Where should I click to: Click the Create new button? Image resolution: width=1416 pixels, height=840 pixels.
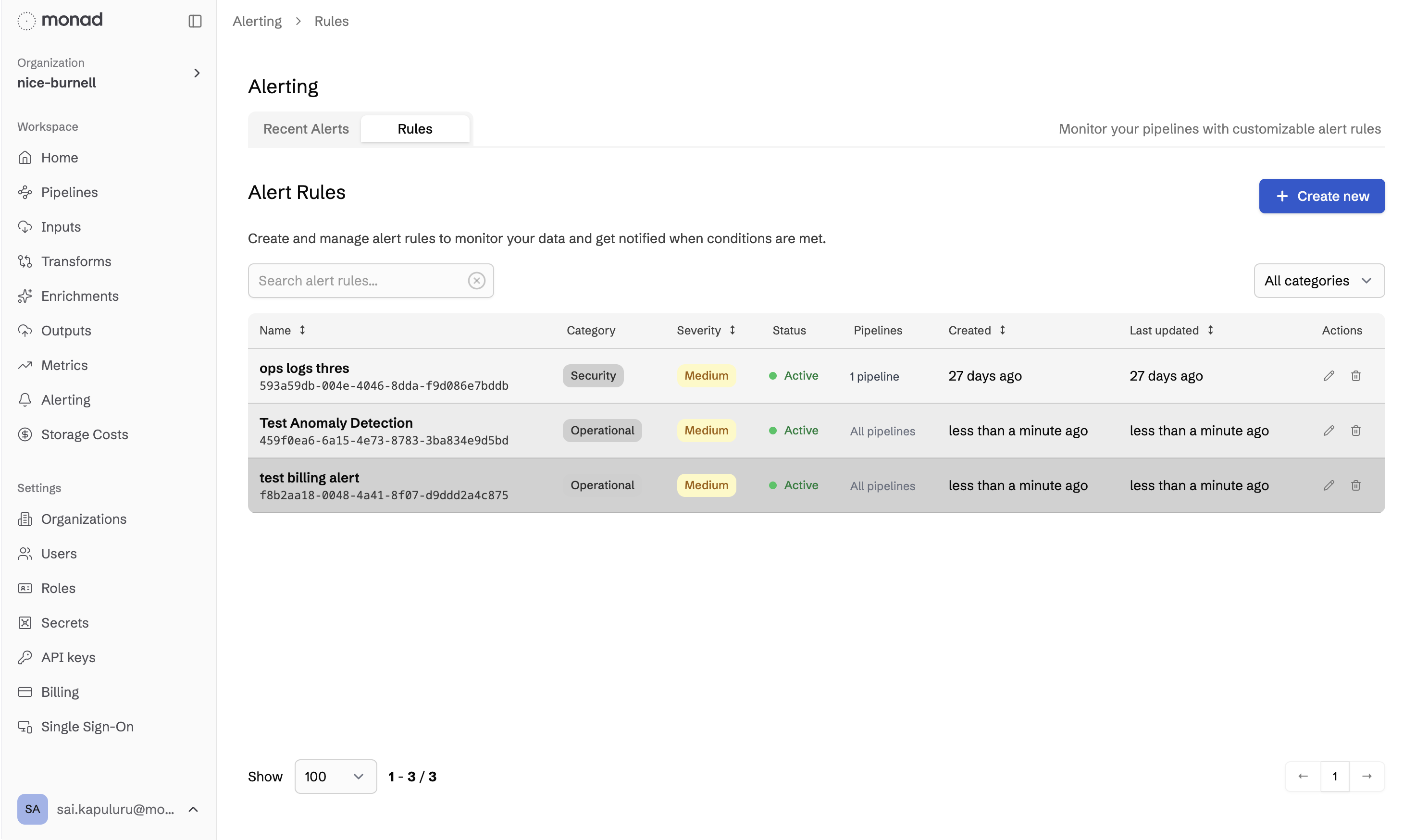[1321, 196]
